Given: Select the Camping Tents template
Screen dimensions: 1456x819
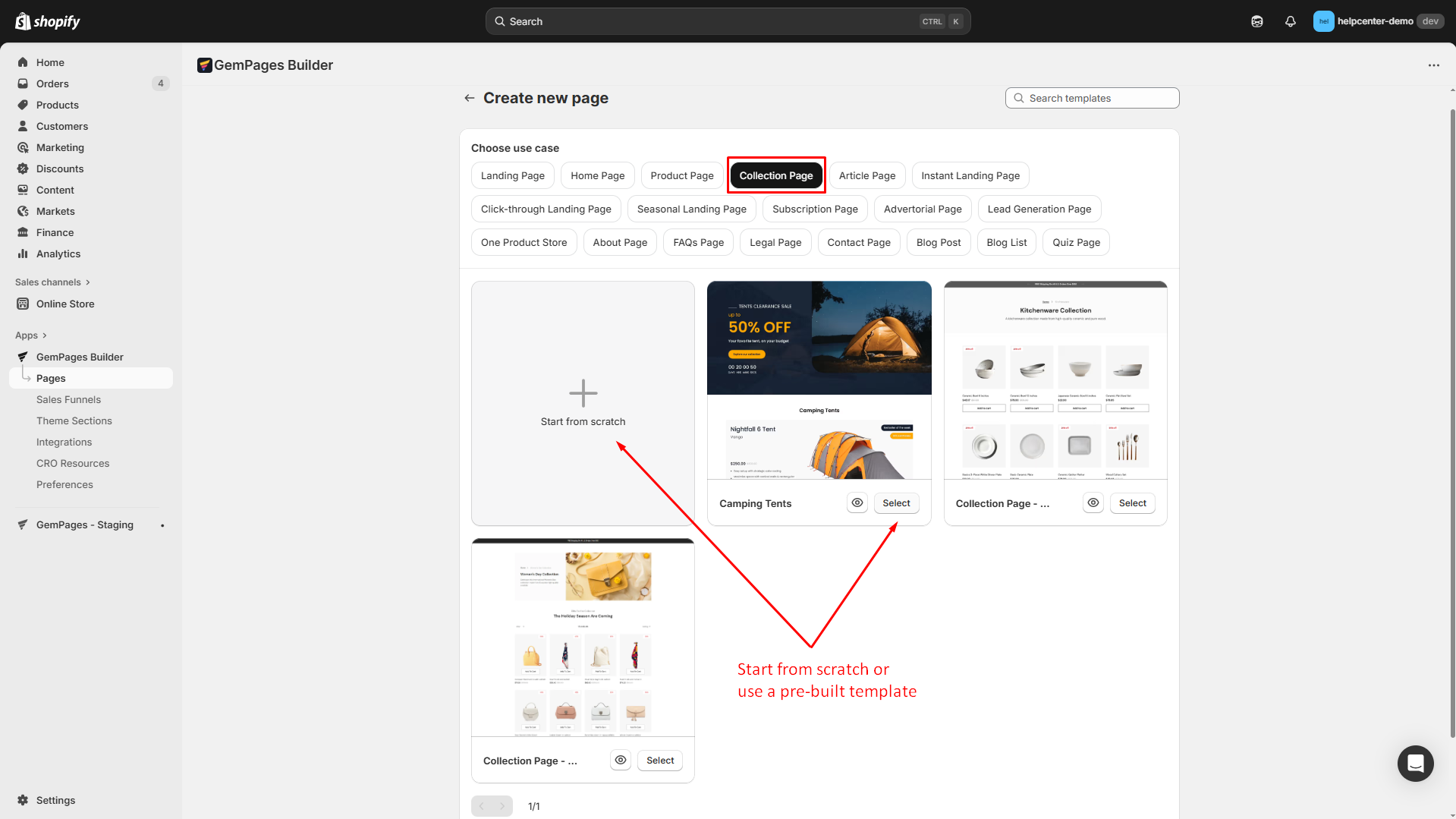Looking at the screenshot, I should pos(896,503).
